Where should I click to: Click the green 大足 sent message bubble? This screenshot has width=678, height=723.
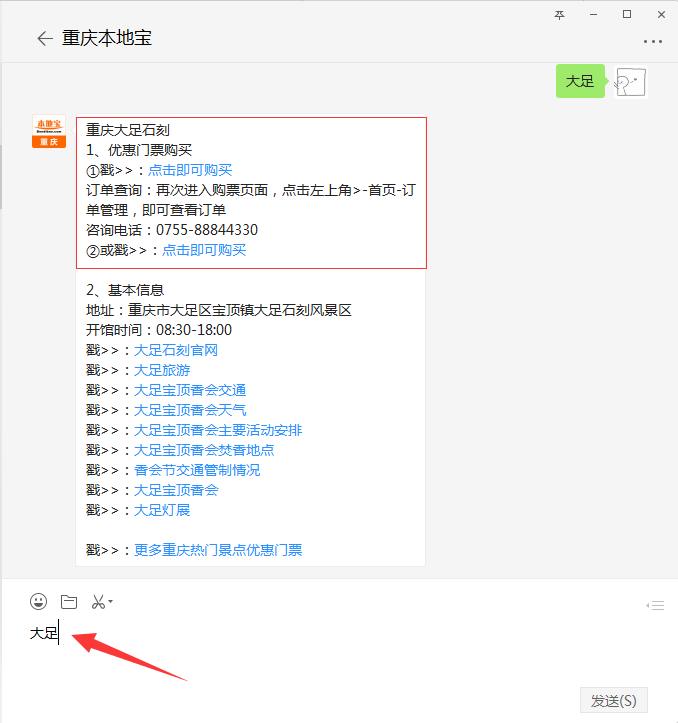[x=580, y=81]
